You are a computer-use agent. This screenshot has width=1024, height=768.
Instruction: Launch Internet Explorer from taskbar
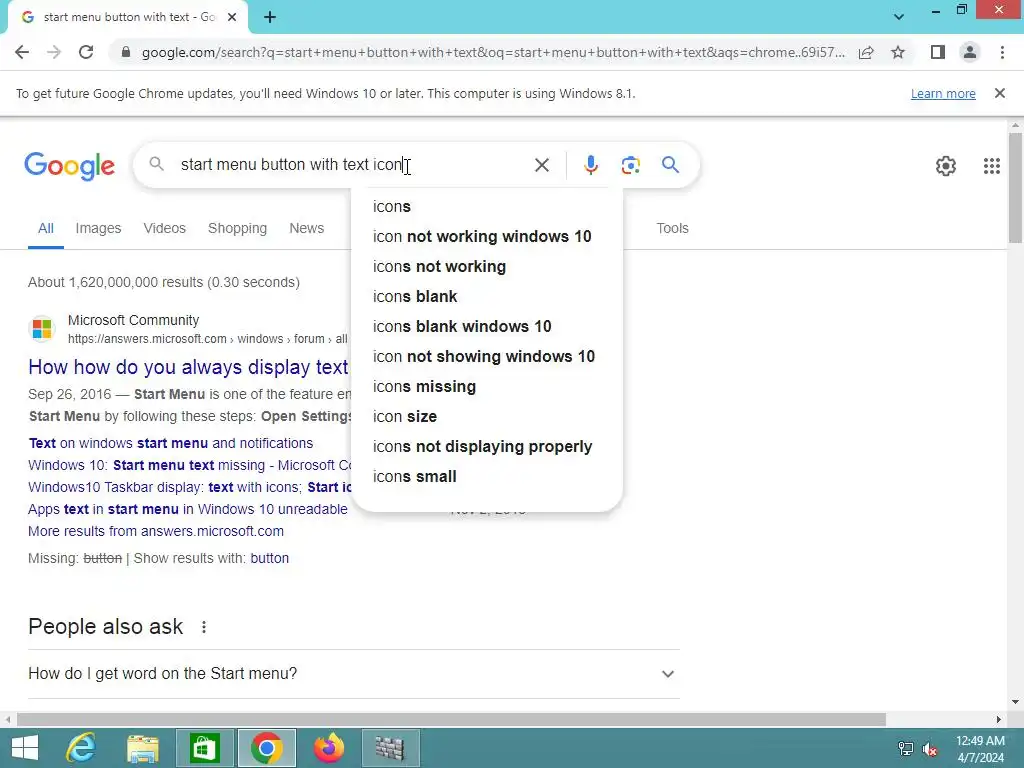click(81, 748)
